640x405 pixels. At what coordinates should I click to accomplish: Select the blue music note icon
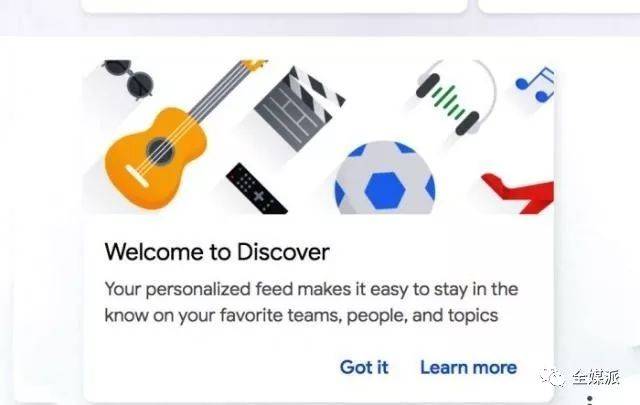[x=535, y=85]
